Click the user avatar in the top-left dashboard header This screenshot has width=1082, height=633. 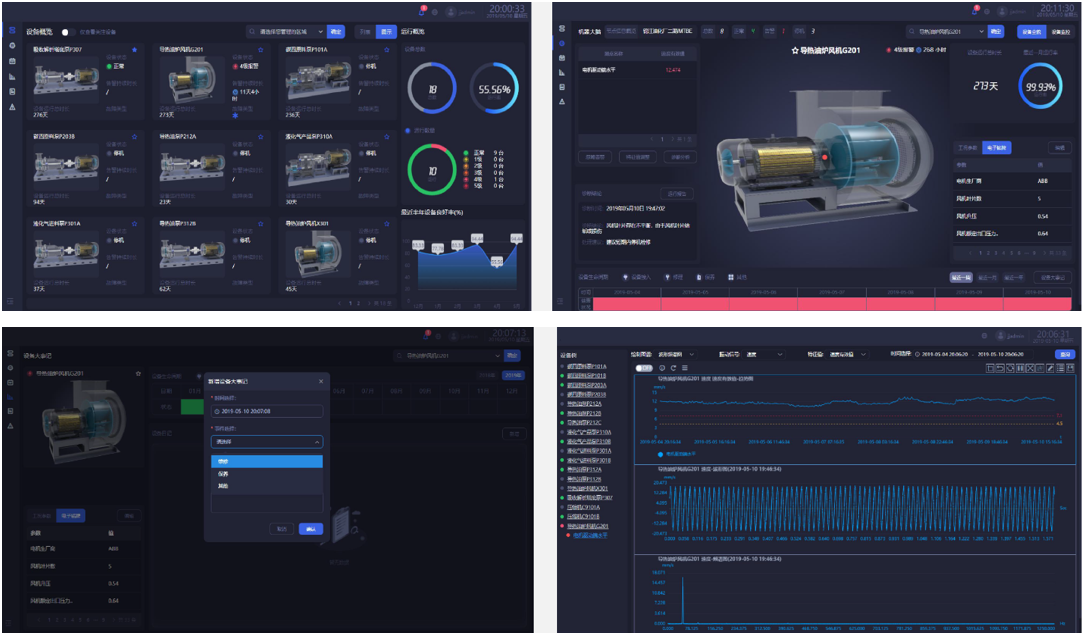[x=451, y=12]
